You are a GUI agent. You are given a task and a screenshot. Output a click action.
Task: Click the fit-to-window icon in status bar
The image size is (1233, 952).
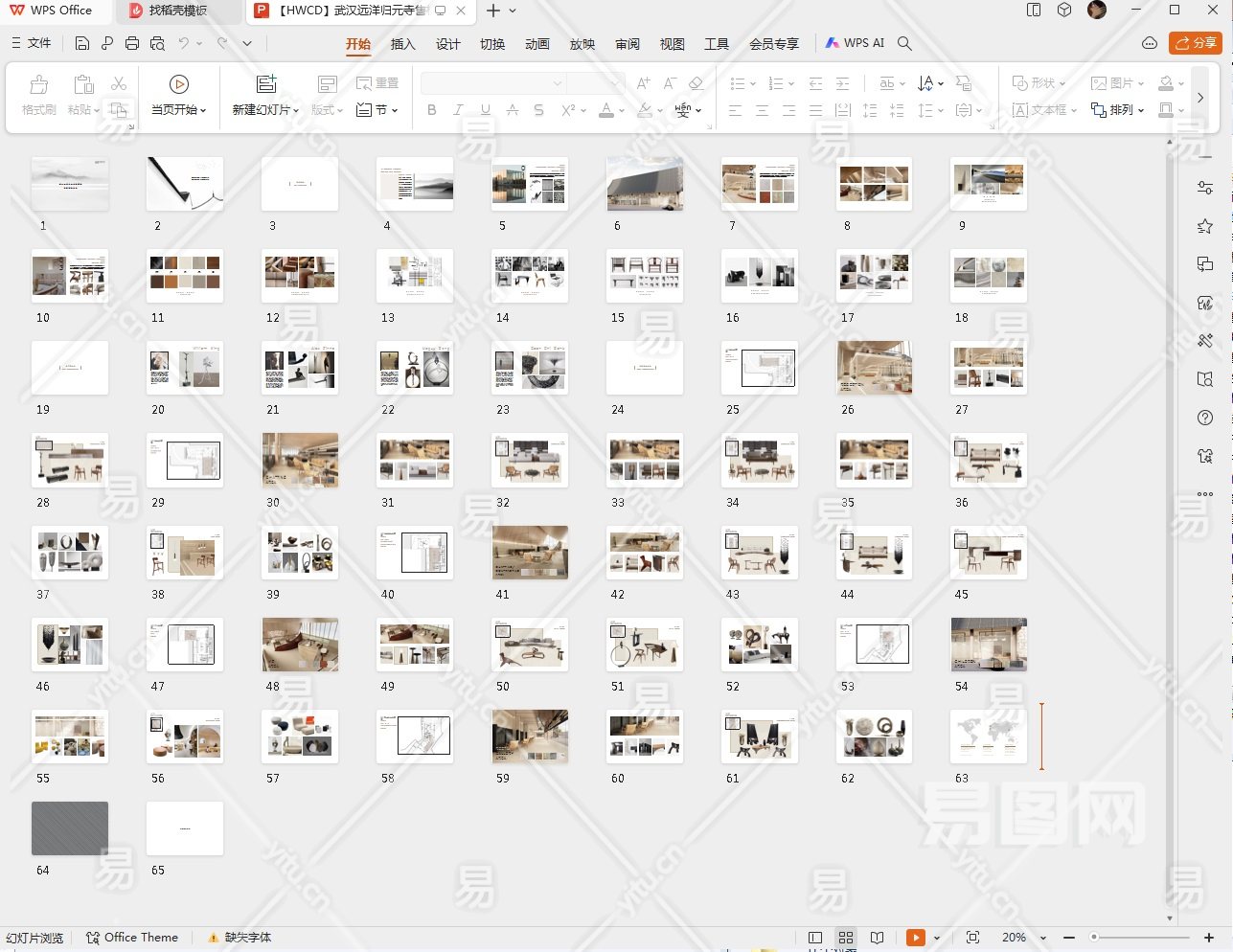tap(972, 938)
